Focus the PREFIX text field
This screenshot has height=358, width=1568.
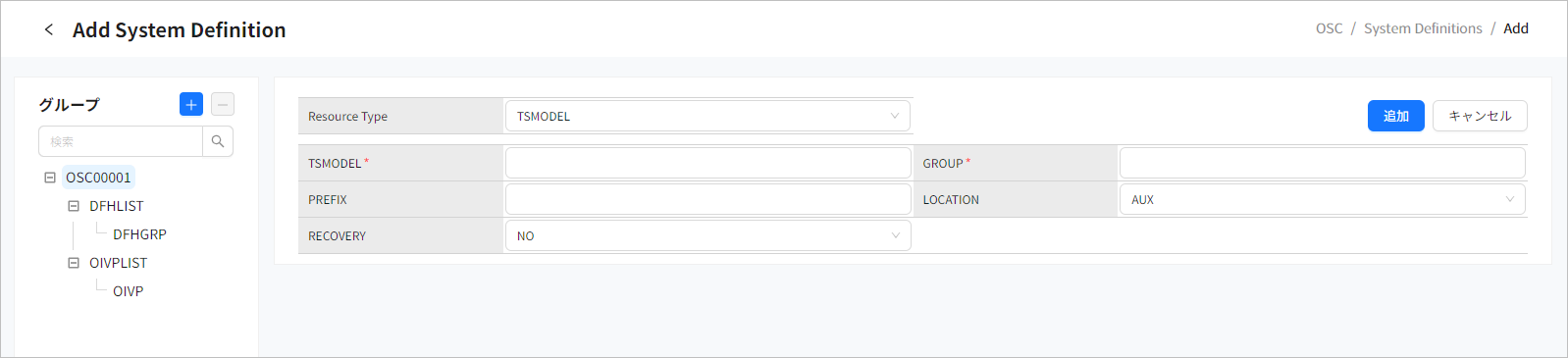[707, 199]
